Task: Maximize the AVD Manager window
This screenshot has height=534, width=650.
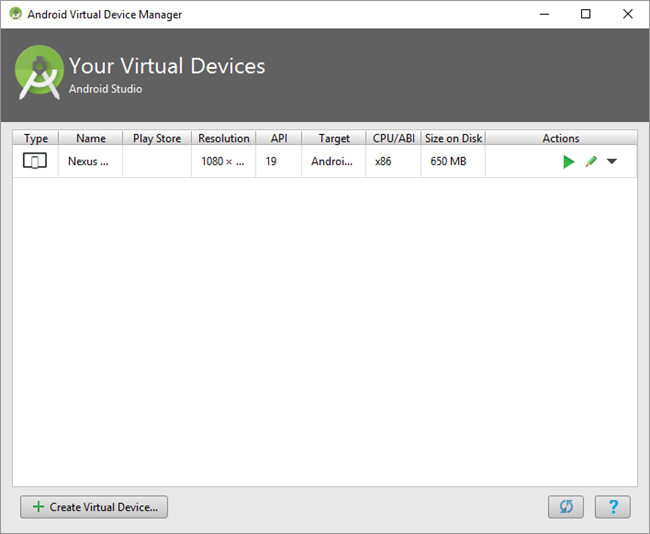Action: pyautogui.click(x=585, y=14)
